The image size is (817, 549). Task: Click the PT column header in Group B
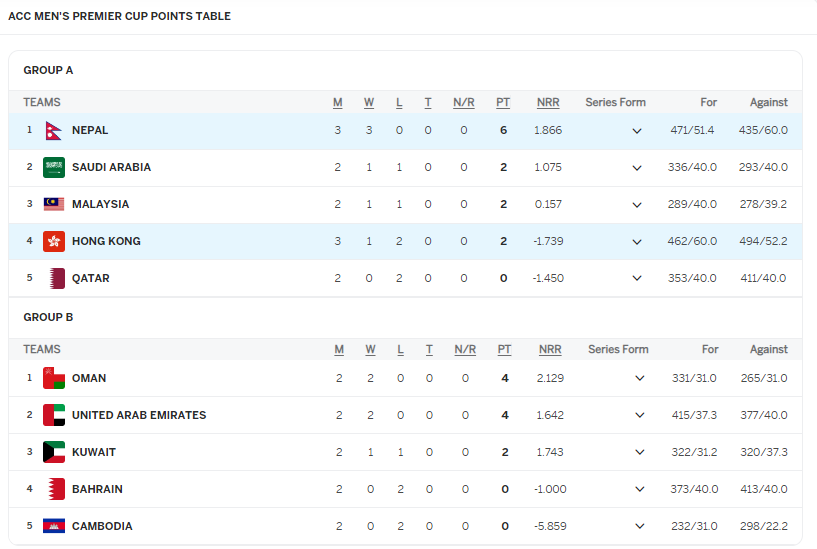click(504, 349)
